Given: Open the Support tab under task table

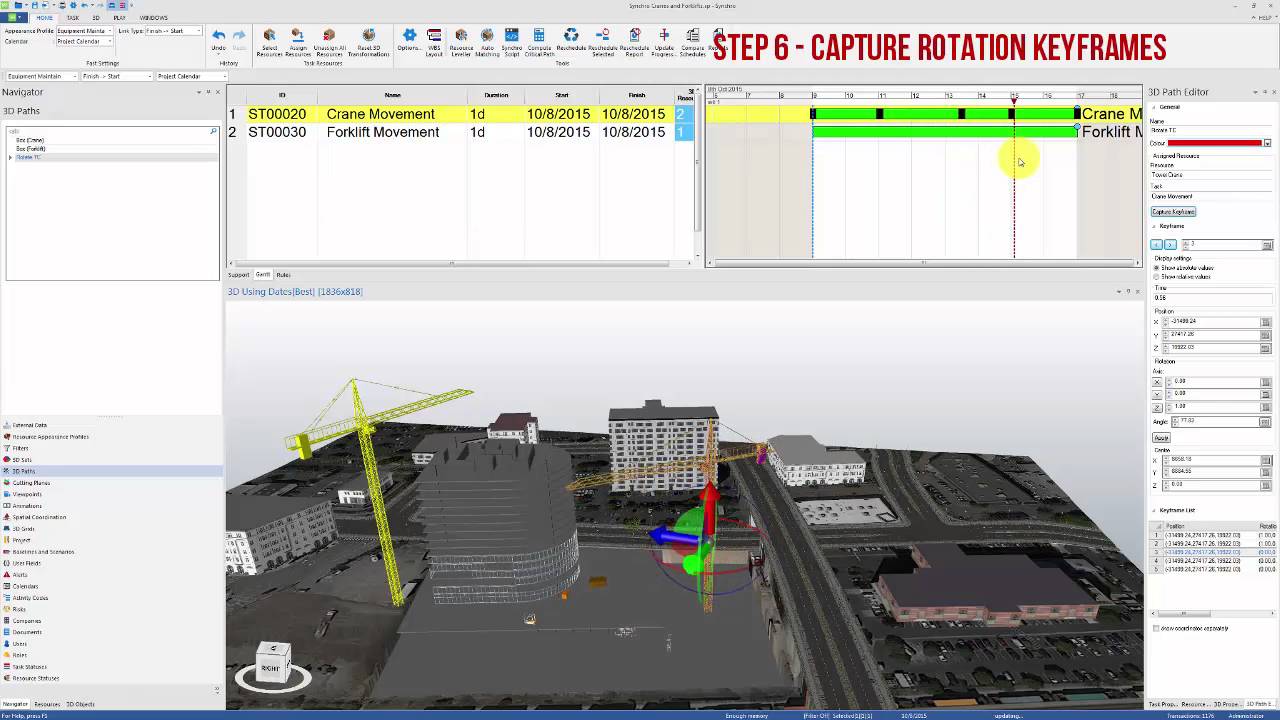Looking at the screenshot, I should 239,274.
